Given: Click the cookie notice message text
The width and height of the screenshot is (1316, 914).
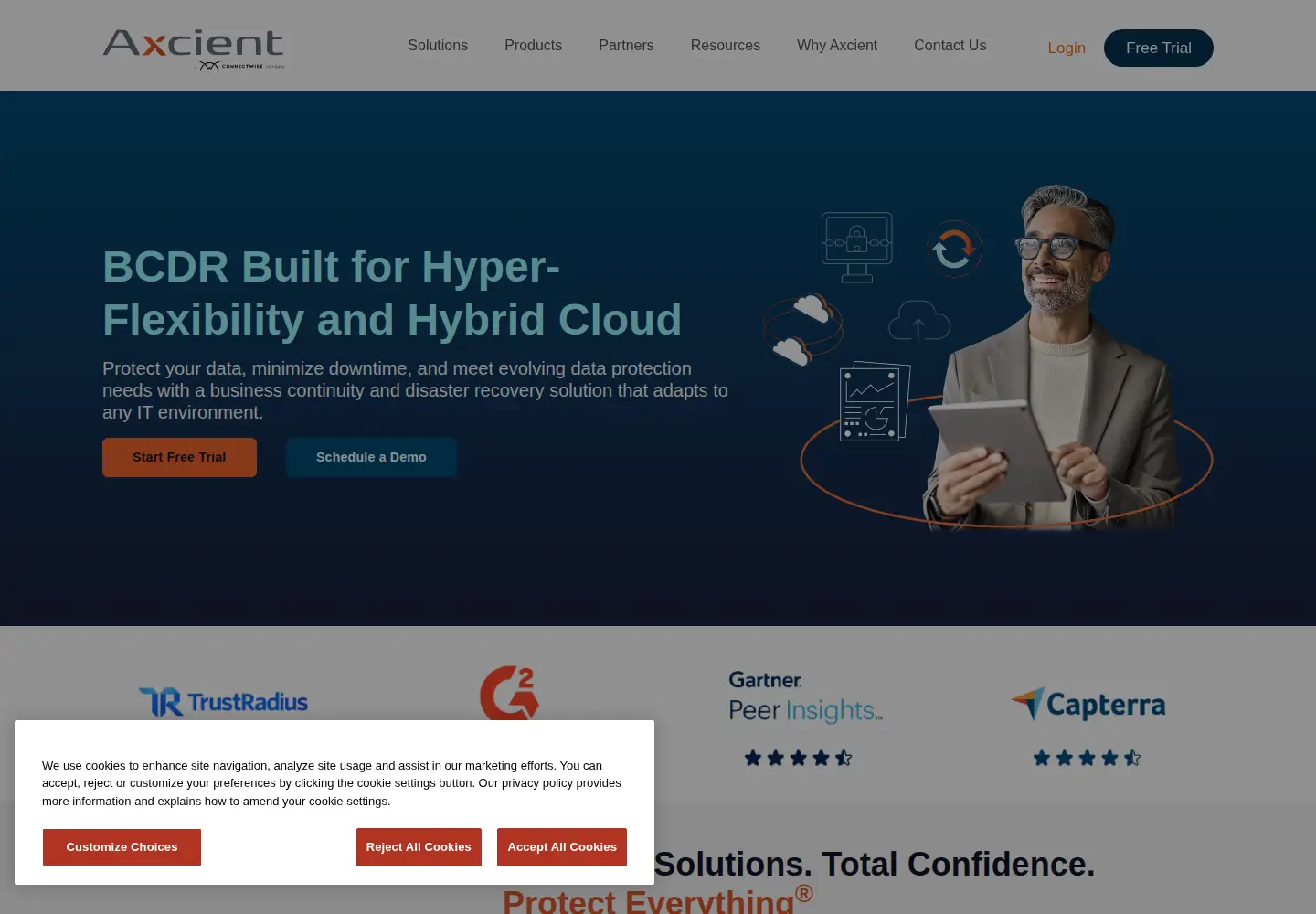Looking at the screenshot, I should click(332, 783).
